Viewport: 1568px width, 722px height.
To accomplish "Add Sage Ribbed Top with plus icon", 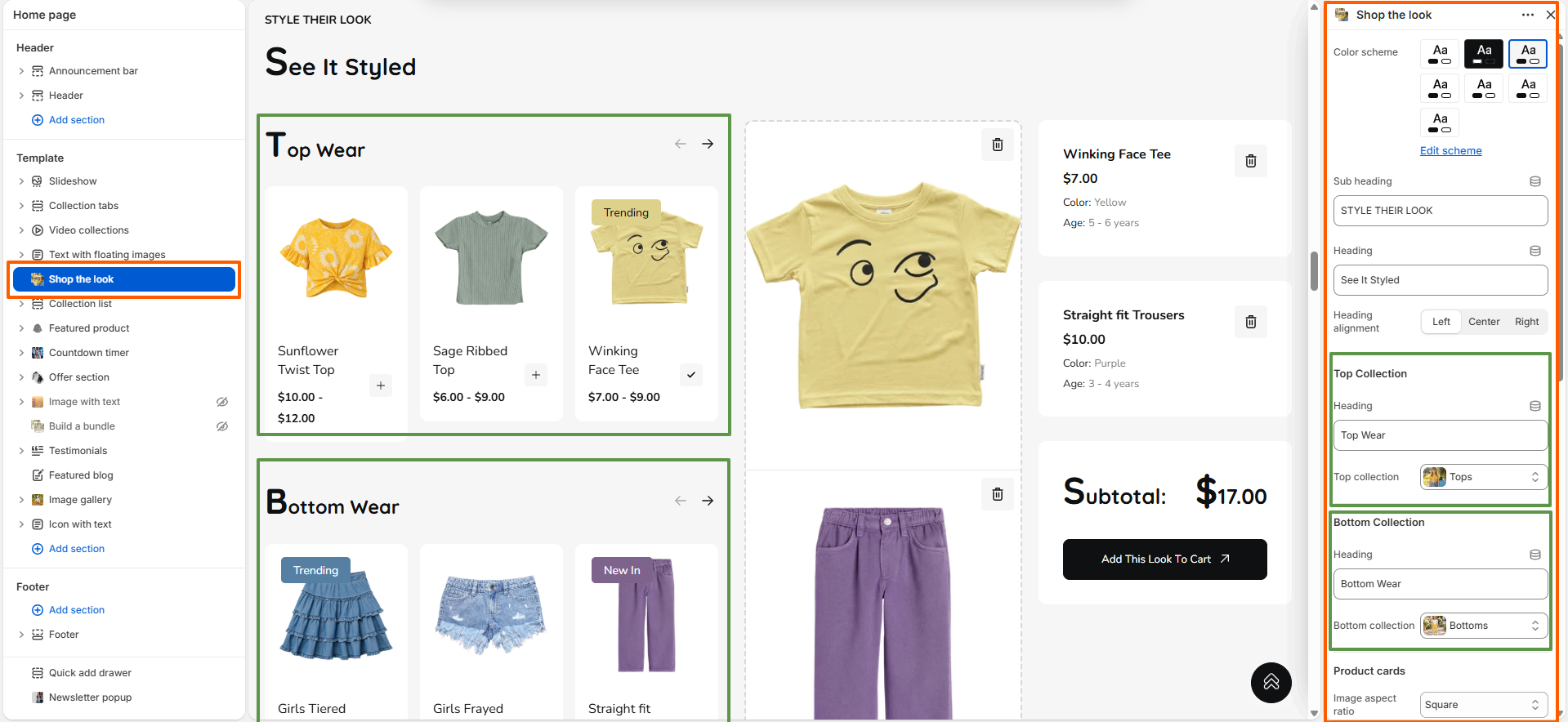I will (x=536, y=375).
